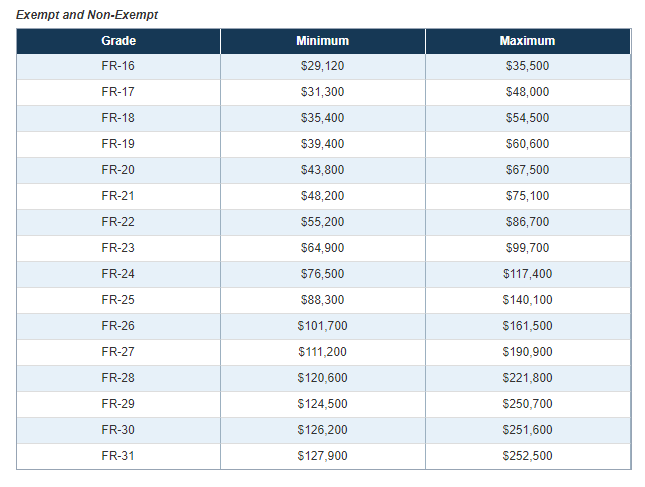The image size is (645, 487).
Task: Click the $250,700 maximum for FR-29
Action: pyautogui.click(x=527, y=404)
